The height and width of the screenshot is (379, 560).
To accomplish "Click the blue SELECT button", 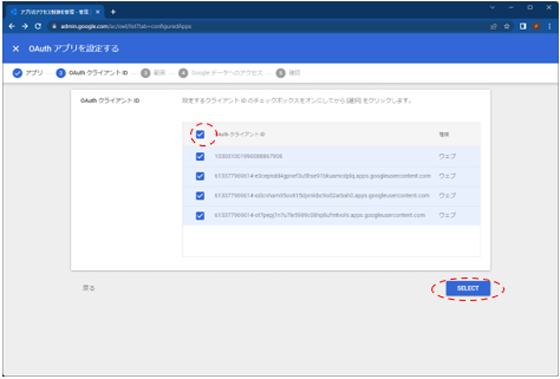I will tap(468, 288).
